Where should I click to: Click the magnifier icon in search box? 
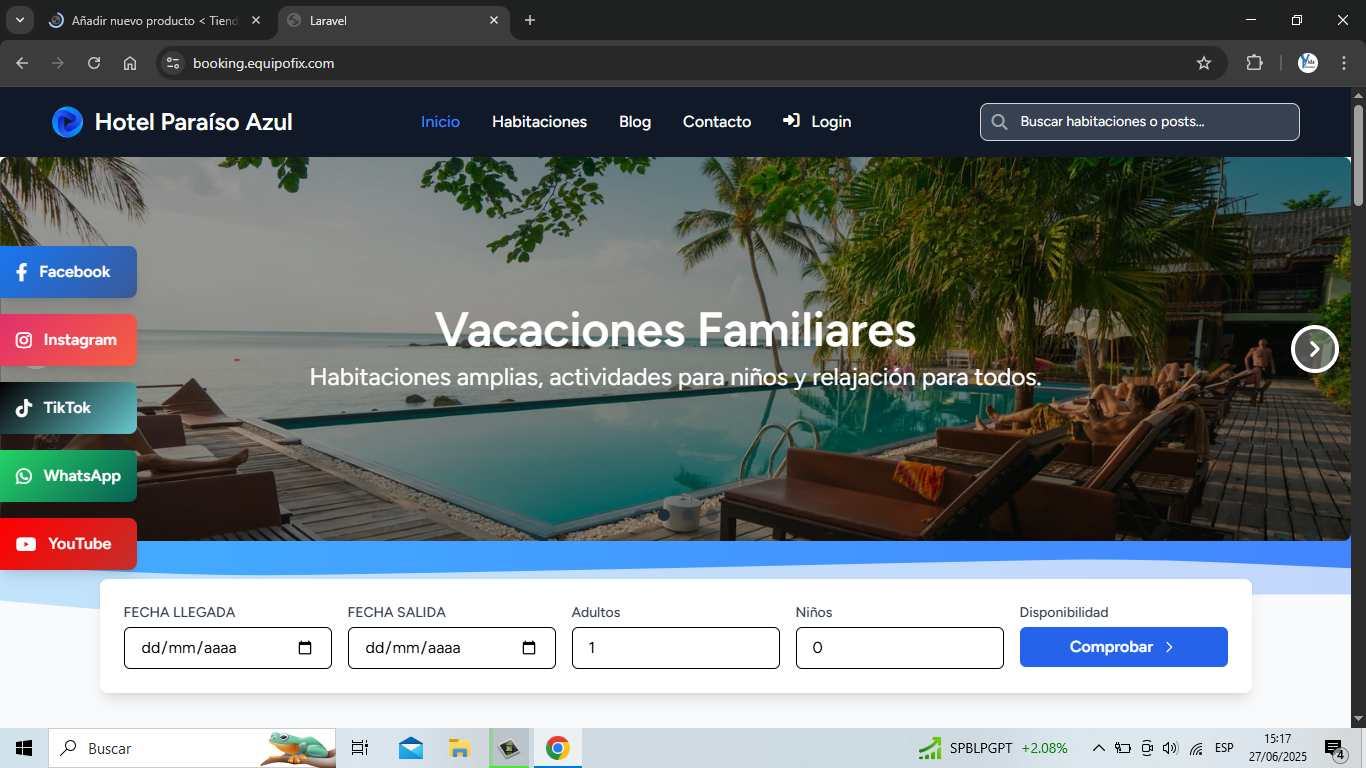pos(999,122)
